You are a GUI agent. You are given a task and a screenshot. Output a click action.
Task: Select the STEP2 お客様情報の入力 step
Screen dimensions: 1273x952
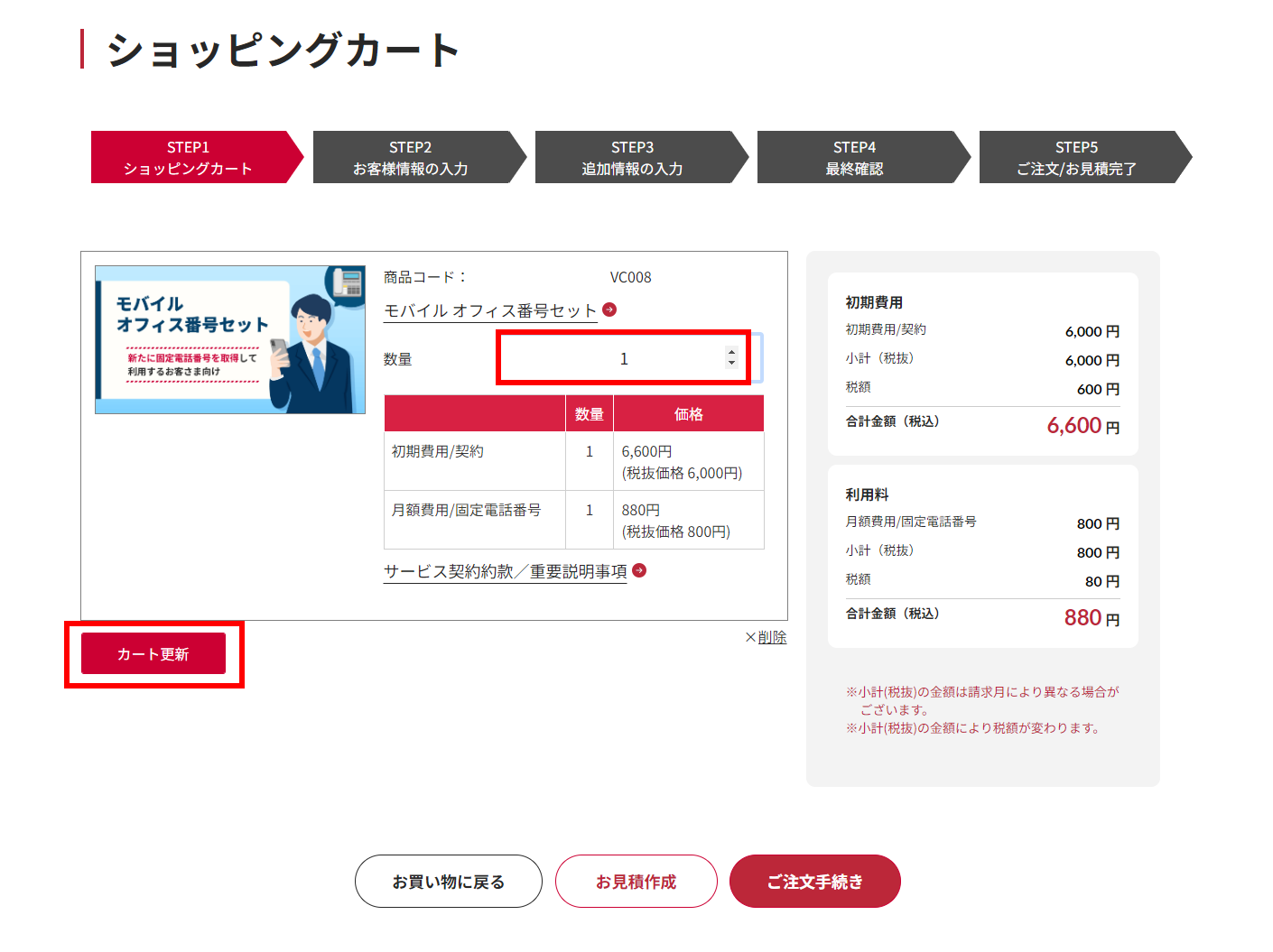pos(411,158)
